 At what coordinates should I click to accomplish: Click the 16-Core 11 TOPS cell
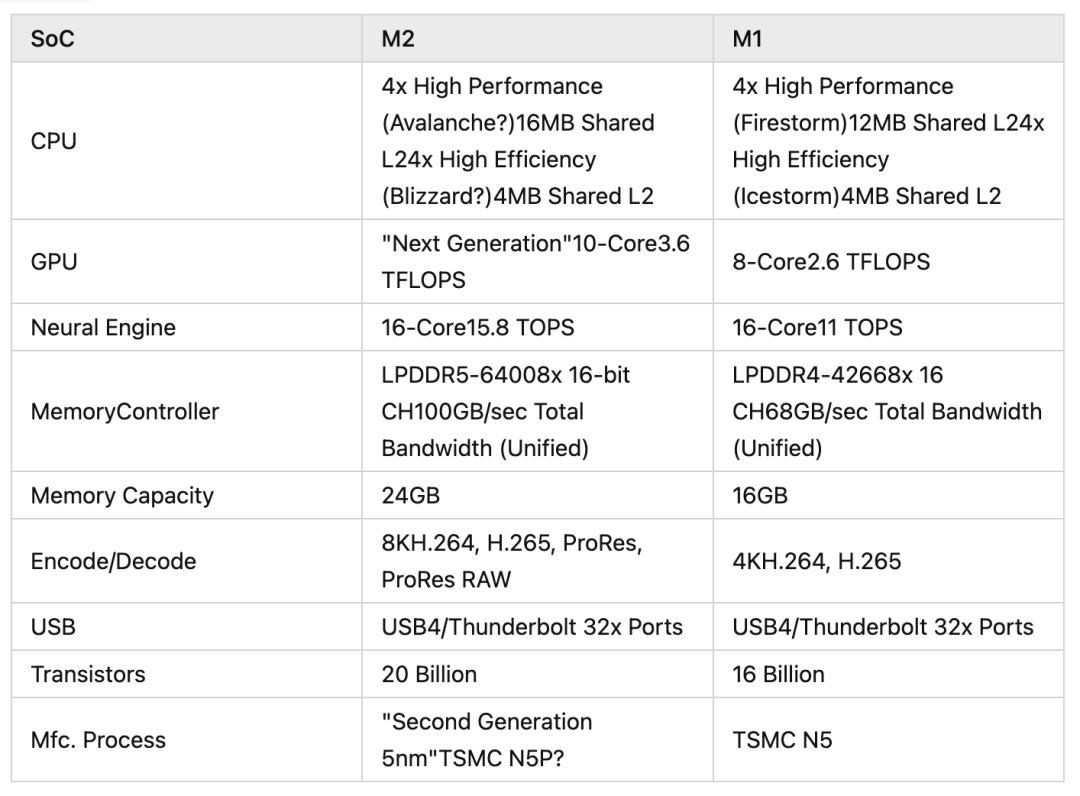click(817, 328)
